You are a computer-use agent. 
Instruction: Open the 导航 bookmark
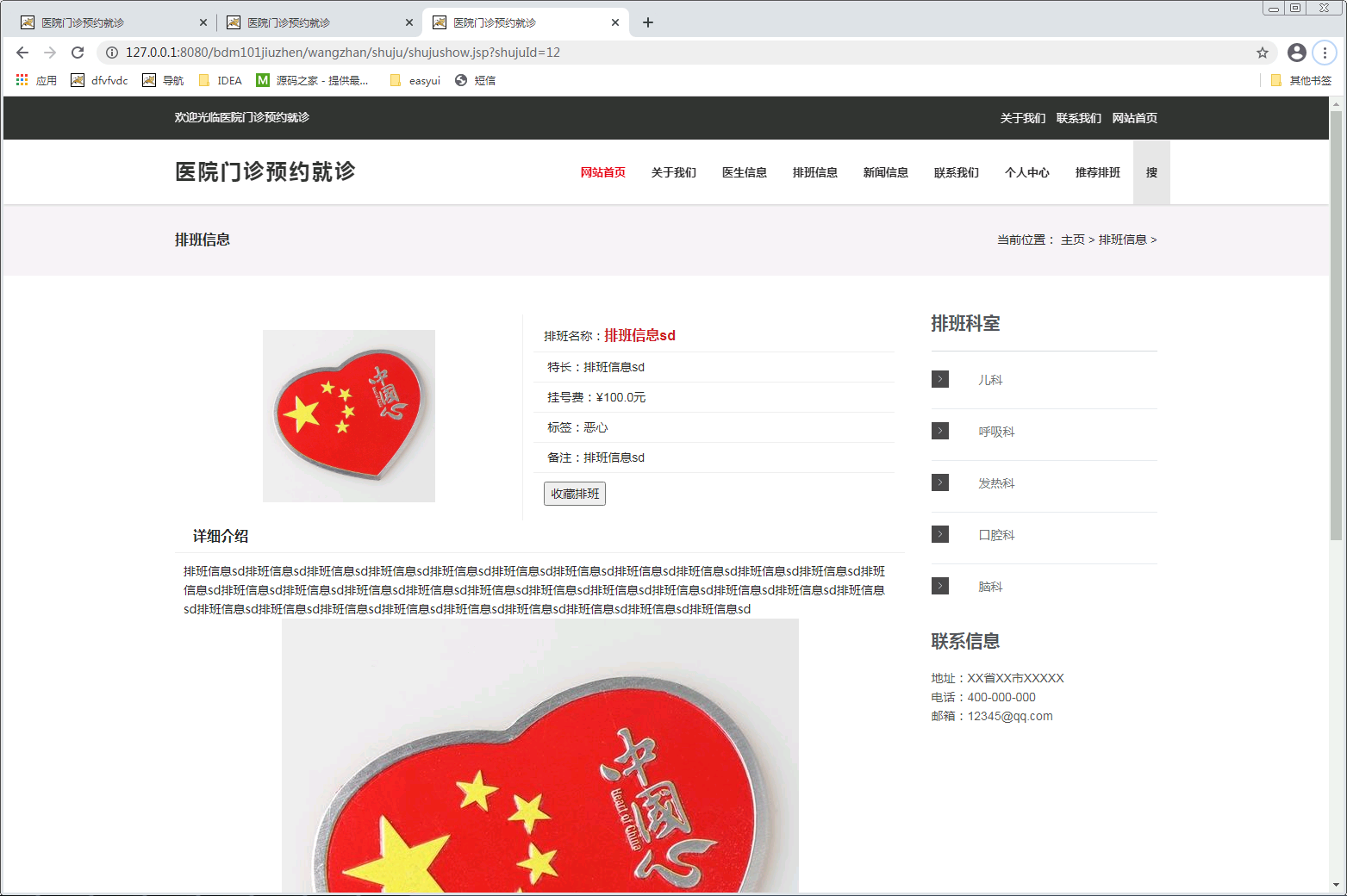point(163,80)
